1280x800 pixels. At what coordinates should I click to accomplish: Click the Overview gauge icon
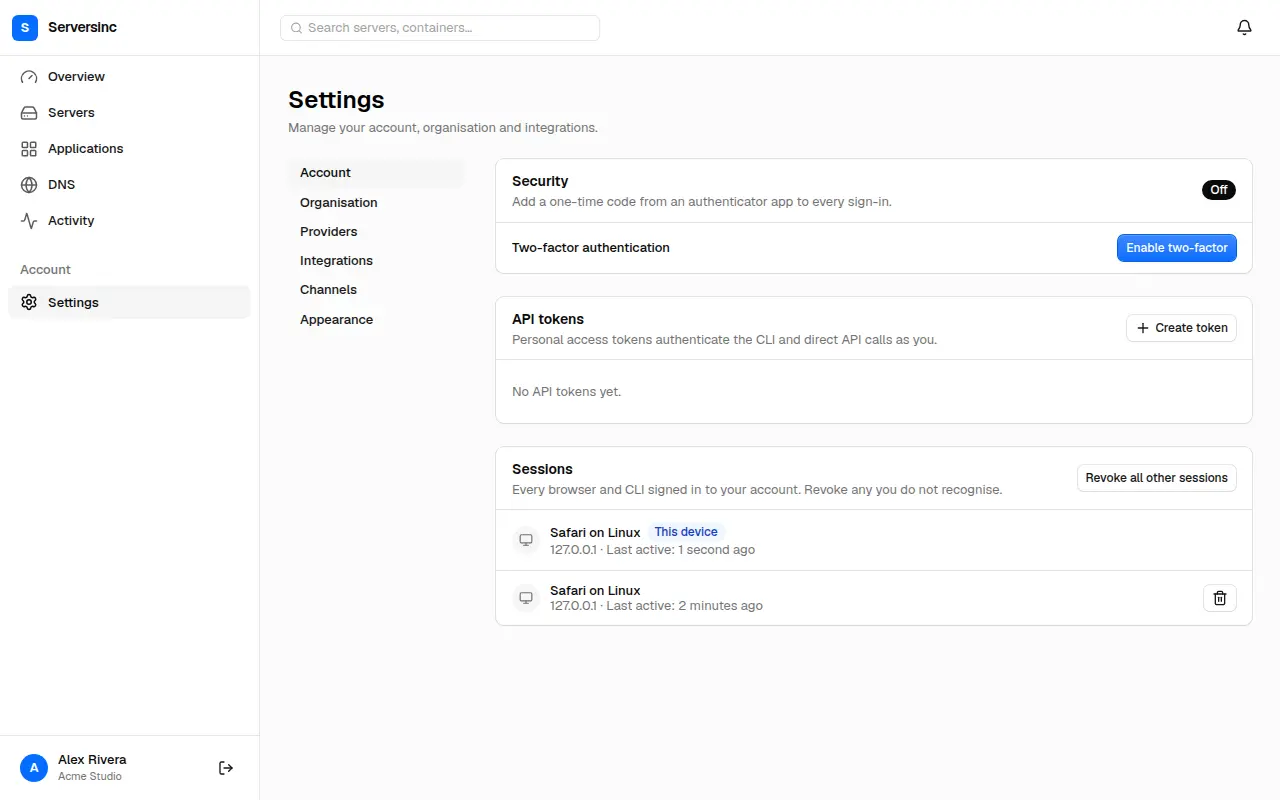pos(29,77)
